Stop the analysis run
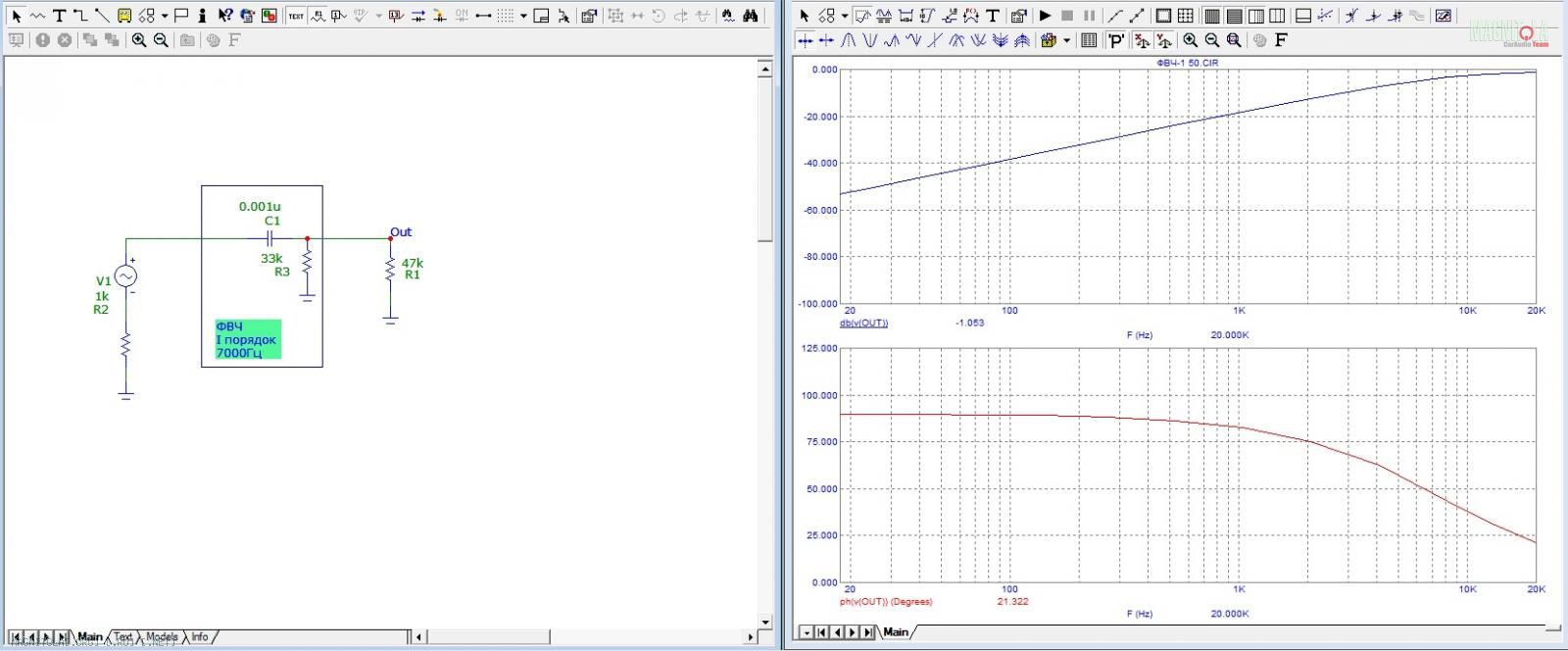1568x651 pixels. pyautogui.click(x=1066, y=16)
